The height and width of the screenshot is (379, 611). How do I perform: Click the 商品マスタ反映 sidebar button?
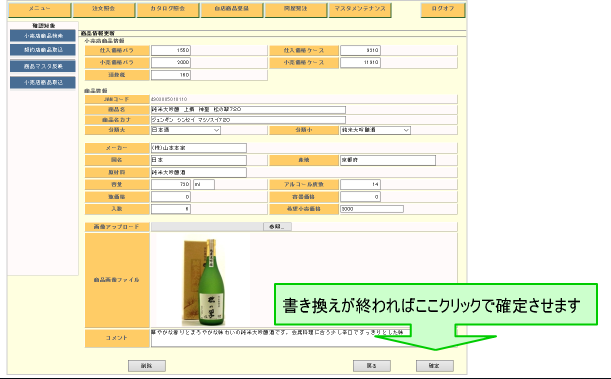pyautogui.click(x=43, y=66)
